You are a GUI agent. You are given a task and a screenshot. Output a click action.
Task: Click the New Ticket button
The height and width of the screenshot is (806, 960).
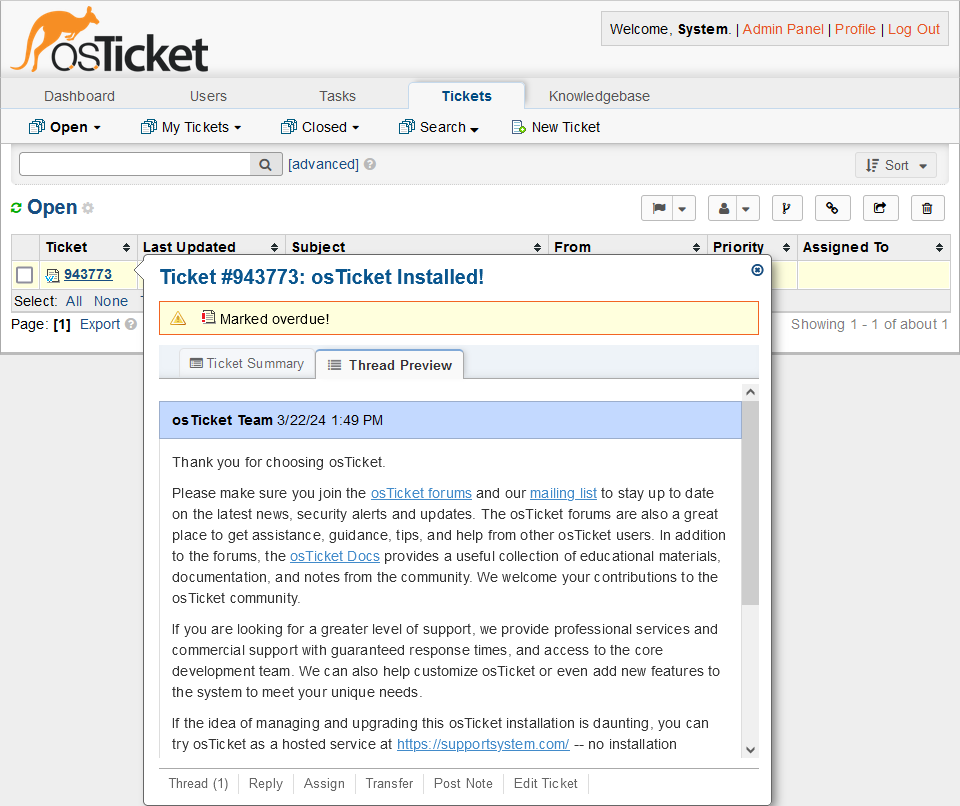[556, 127]
